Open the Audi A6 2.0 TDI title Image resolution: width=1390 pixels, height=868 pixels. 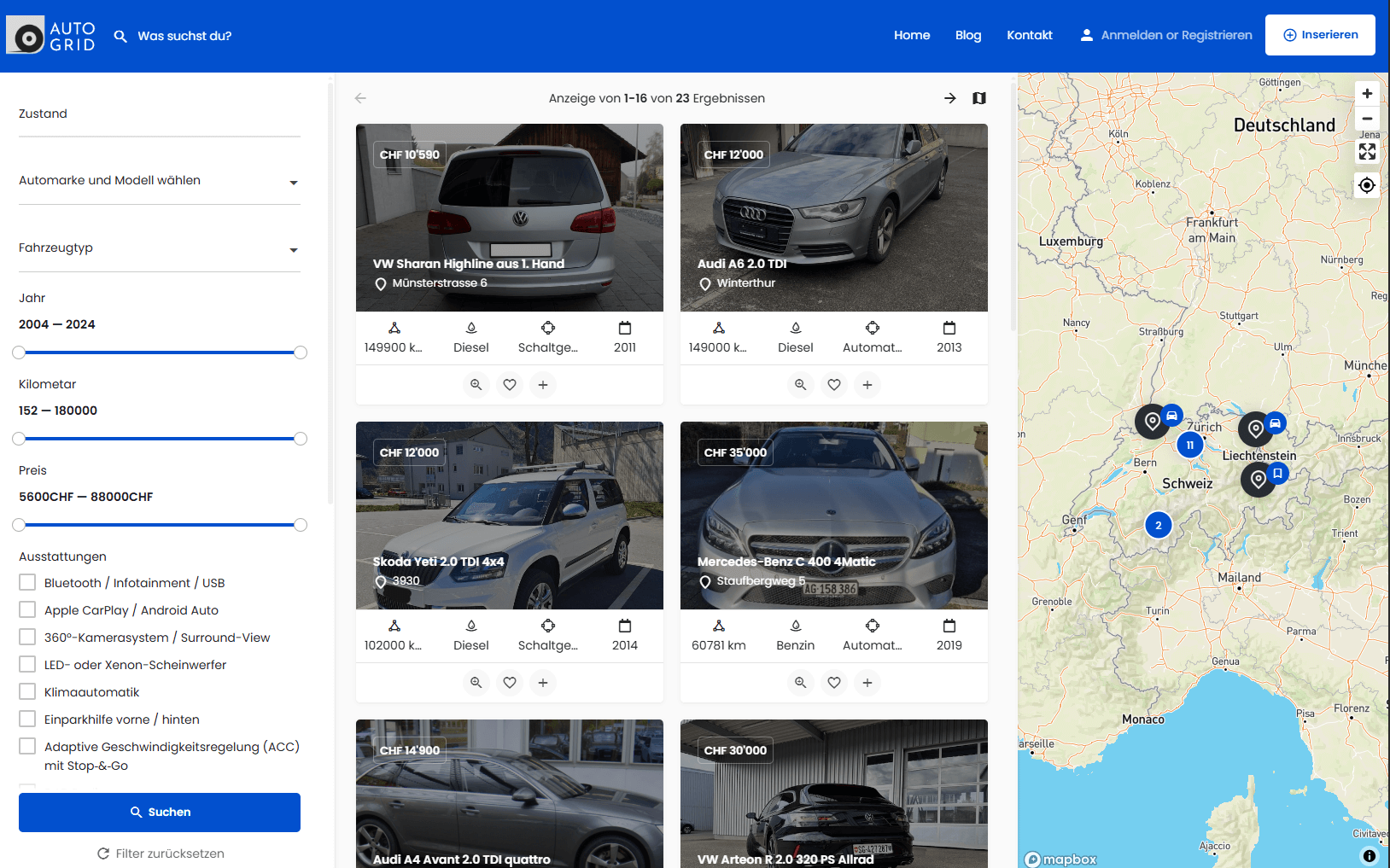[x=742, y=264]
